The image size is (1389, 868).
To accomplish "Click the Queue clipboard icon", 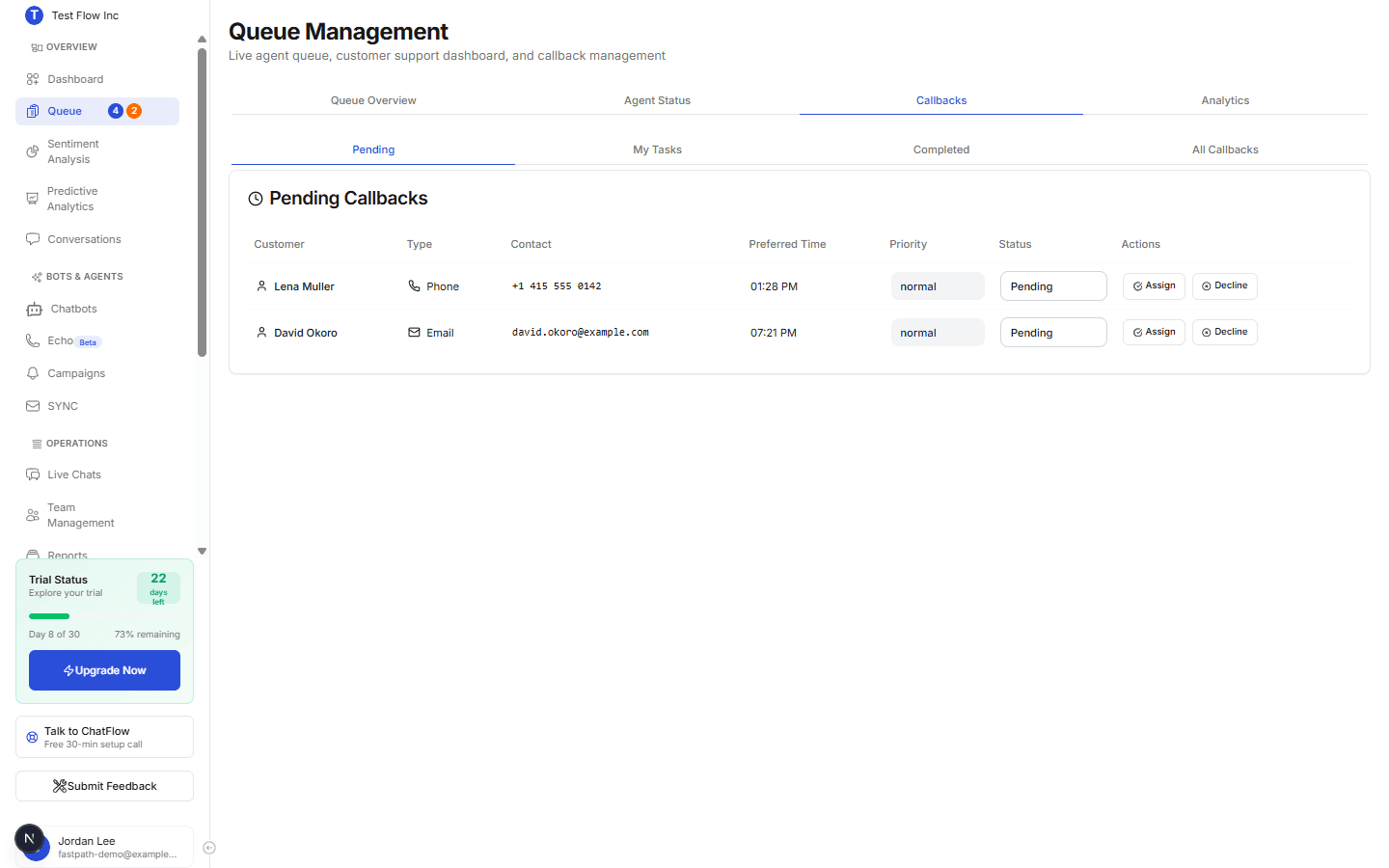I will click(33, 111).
